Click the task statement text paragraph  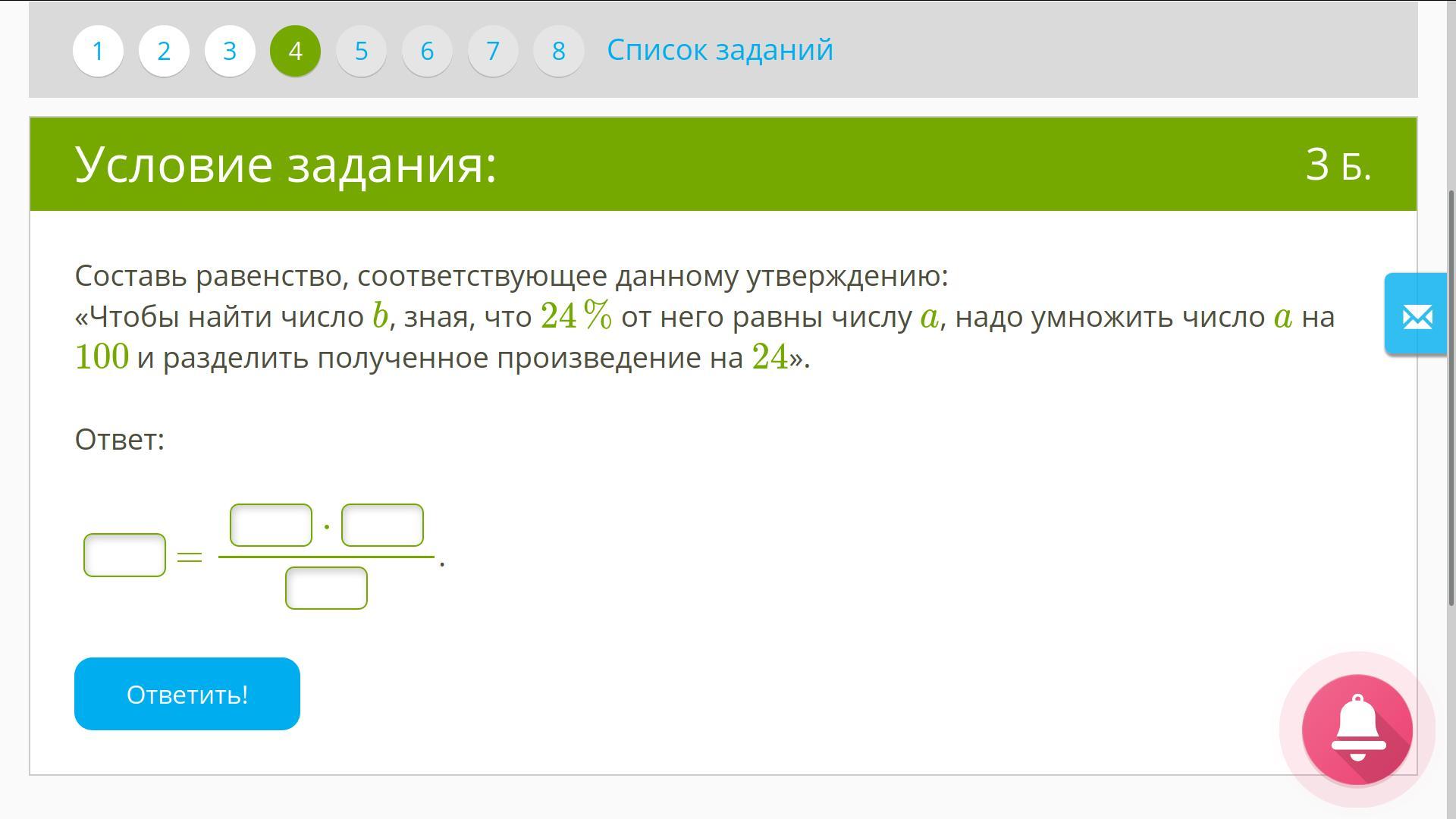coord(704,317)
